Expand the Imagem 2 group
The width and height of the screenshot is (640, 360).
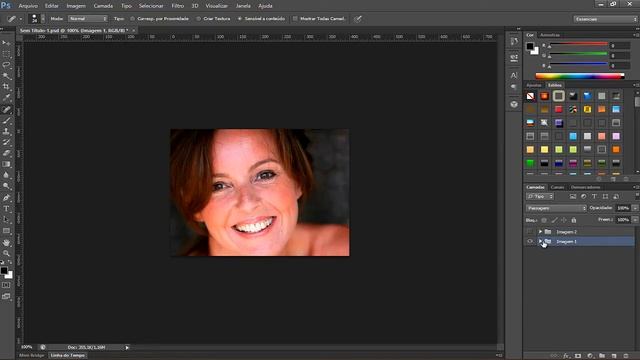[540, 232]
